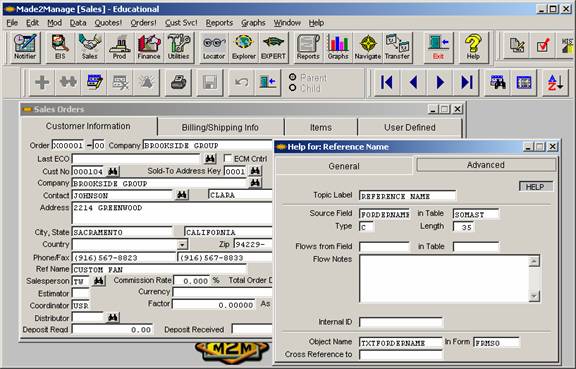Open the File menu
Image resolution: width=576 pixels, height=369 pixels.
[12, 23]
